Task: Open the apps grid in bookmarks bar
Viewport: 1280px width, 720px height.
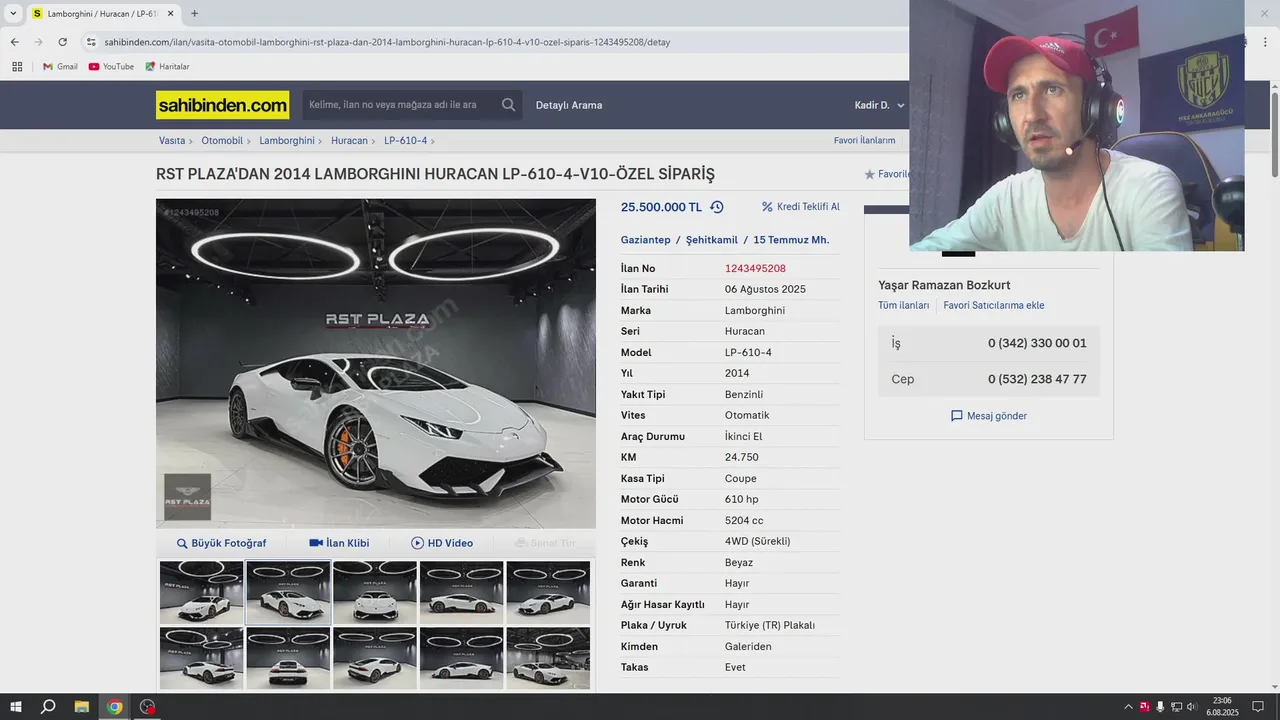Action: [x=17, y=67]
